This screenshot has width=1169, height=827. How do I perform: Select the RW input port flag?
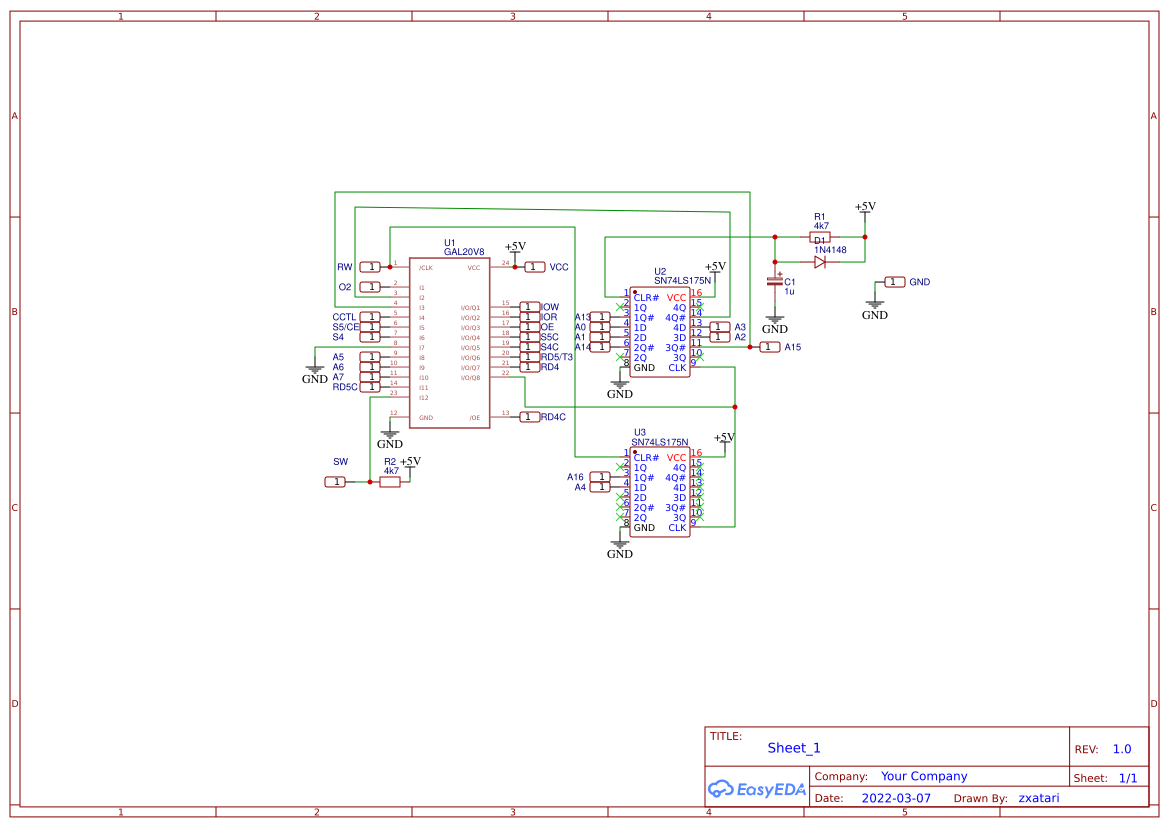[x=368, y=267]
